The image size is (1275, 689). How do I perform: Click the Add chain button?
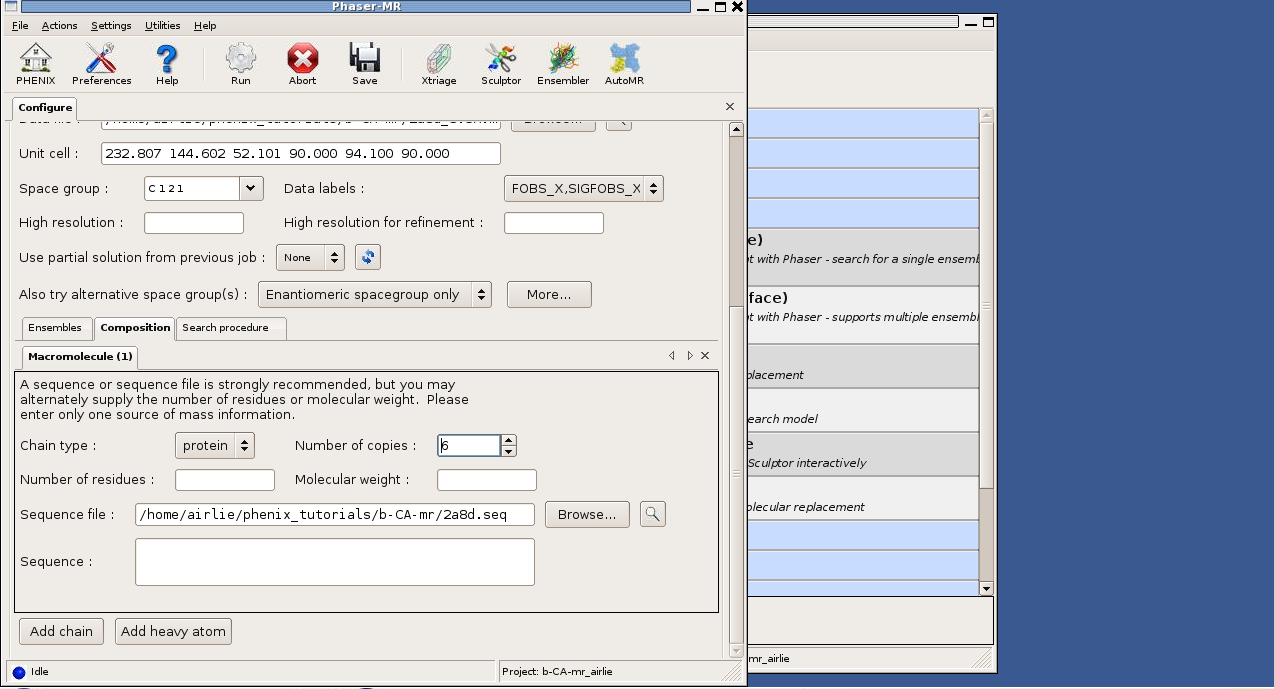click(61, 631)
